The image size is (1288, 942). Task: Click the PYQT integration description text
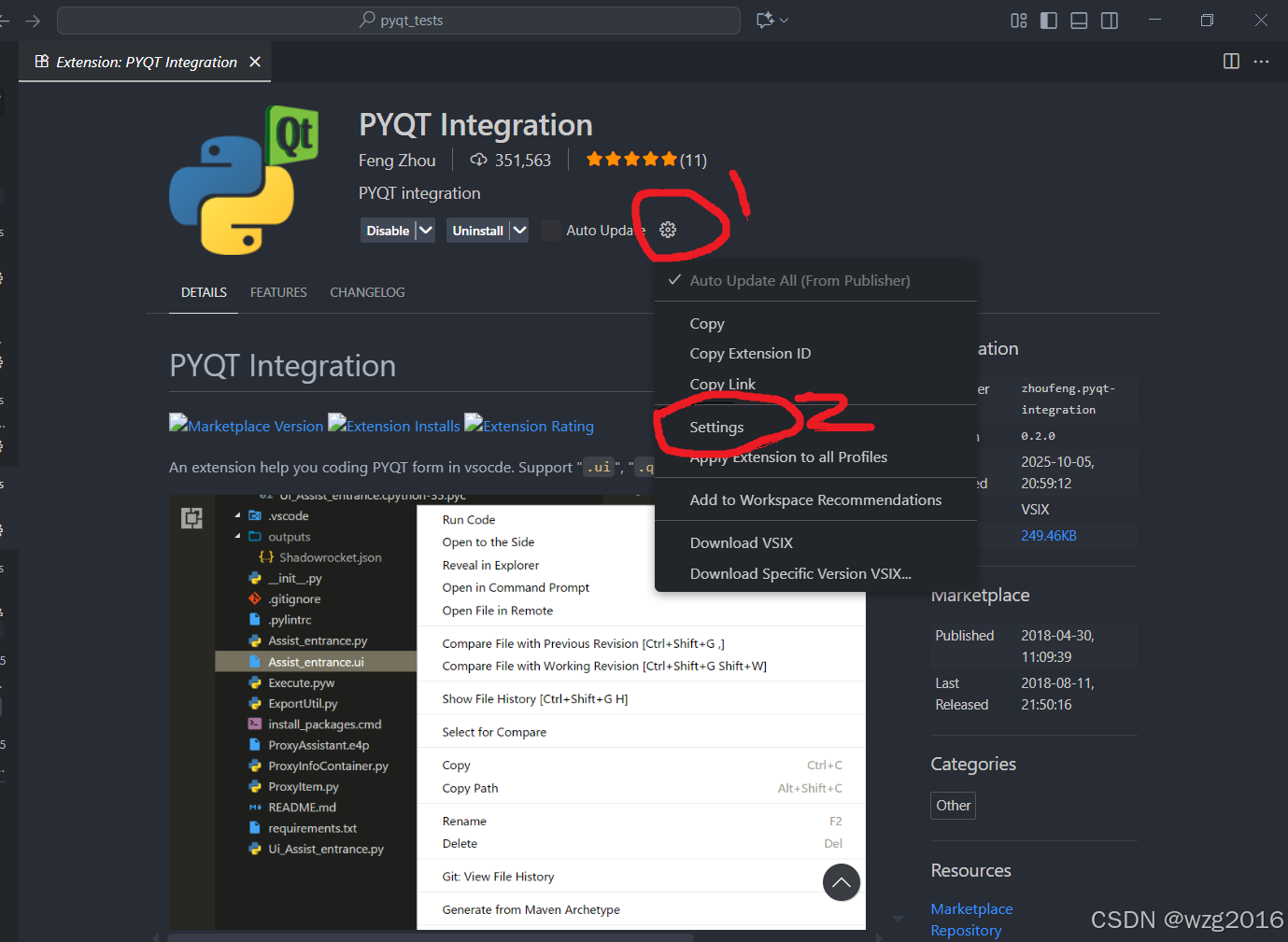coord(419,193)
